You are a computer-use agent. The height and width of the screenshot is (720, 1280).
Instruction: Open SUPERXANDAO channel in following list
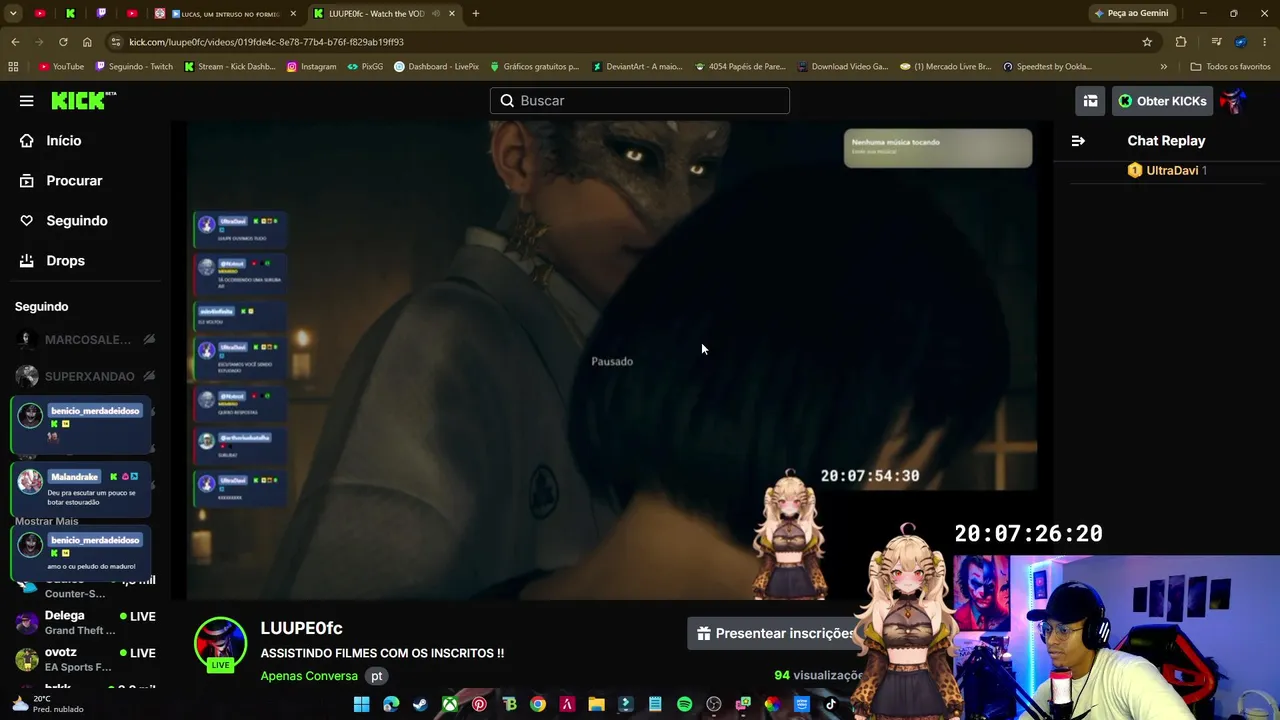coord(86,376)
